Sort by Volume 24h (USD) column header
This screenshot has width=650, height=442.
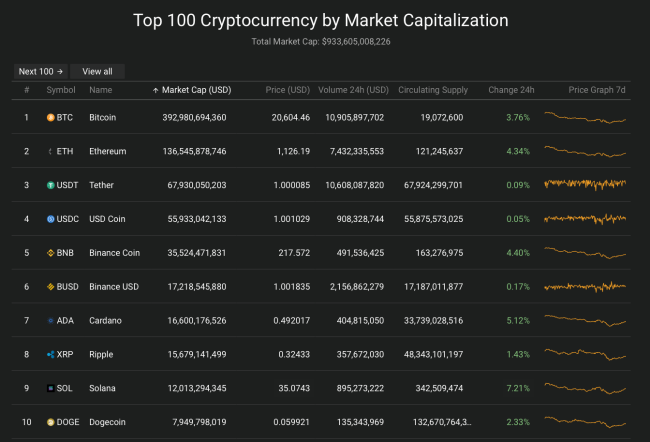tap(353, 90)
